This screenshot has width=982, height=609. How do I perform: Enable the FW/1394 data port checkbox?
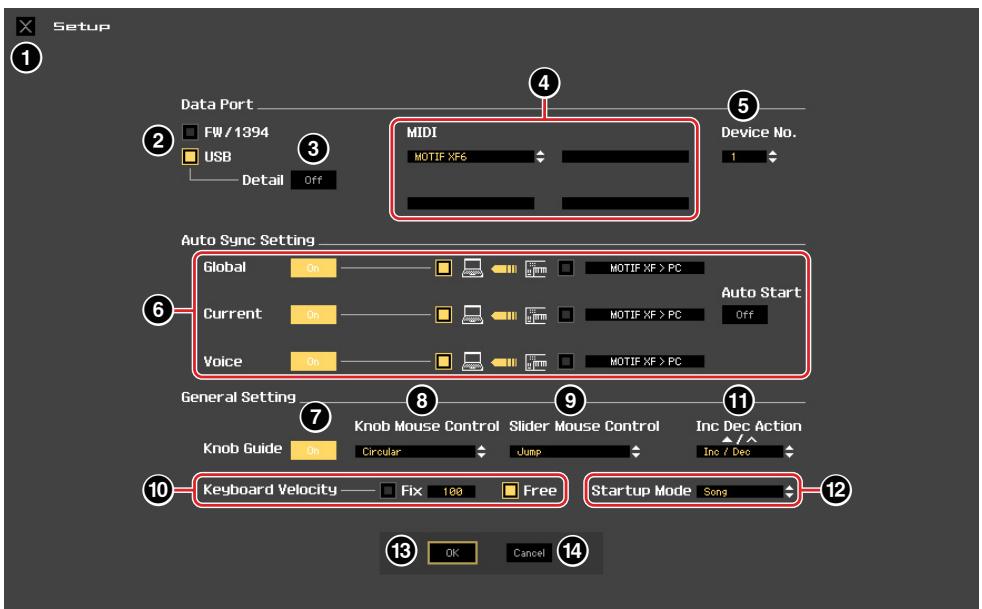(190, 132)
